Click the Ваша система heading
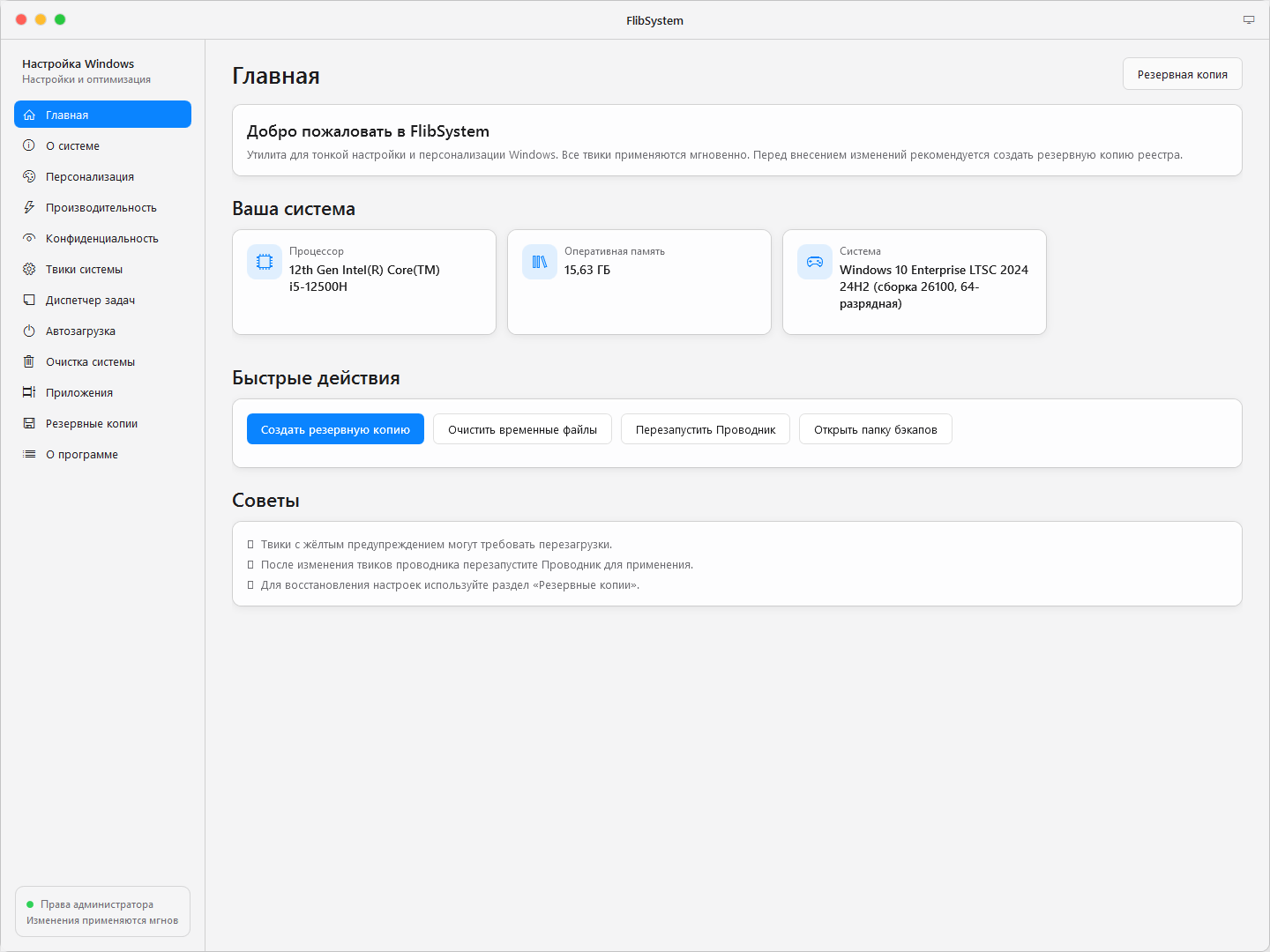 (x=294, y=209)
